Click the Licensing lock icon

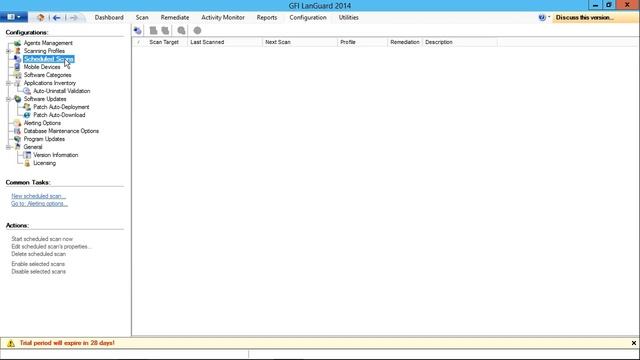[x=27, y=163]
